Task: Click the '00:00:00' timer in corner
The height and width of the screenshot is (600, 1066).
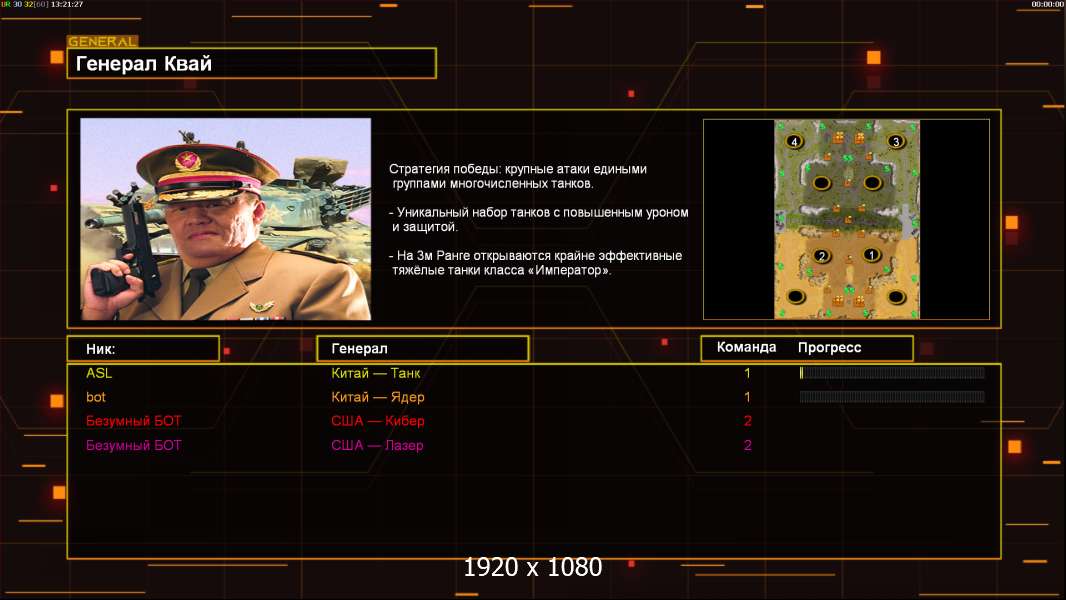Action: pyautogui.click(x=1048, y=4)
